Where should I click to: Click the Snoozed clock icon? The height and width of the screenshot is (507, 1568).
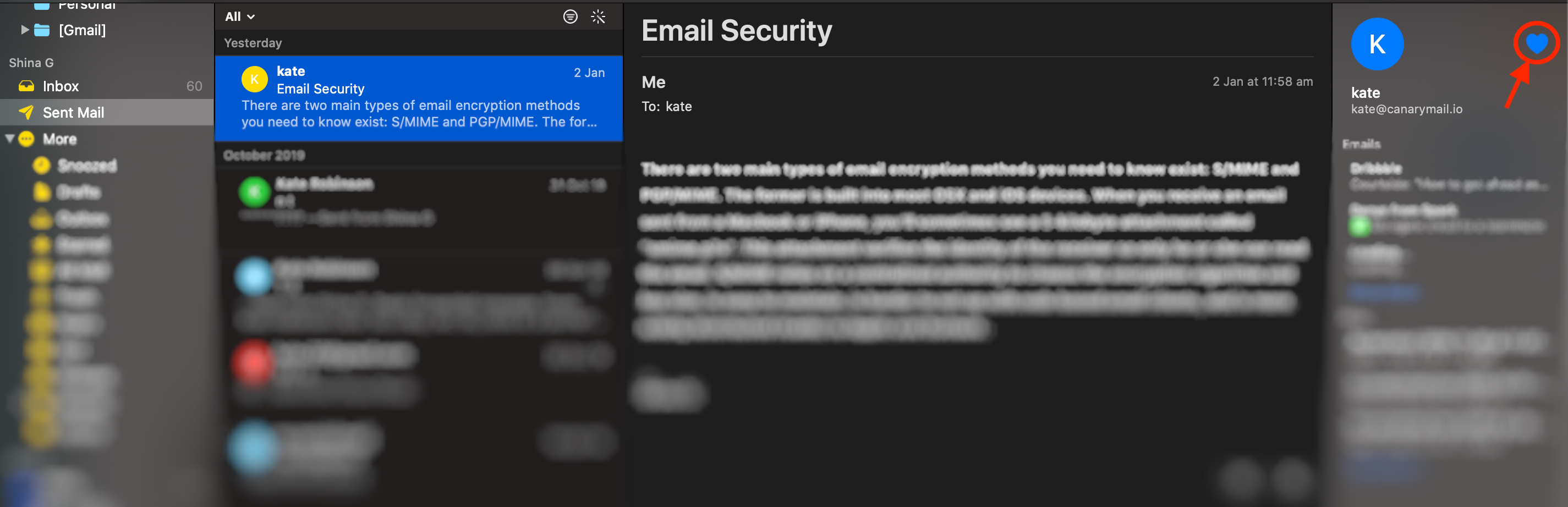(x=41, y=165)
